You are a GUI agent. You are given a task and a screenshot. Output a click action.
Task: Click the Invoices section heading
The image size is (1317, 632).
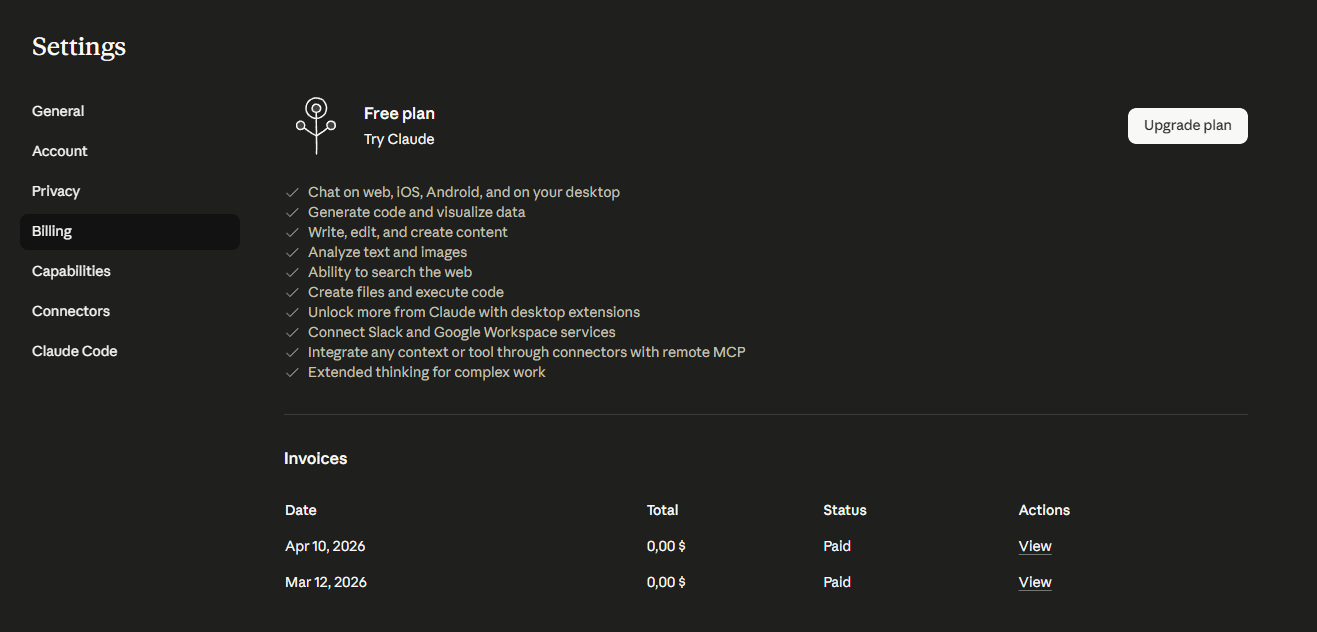(x=316, y=459)
